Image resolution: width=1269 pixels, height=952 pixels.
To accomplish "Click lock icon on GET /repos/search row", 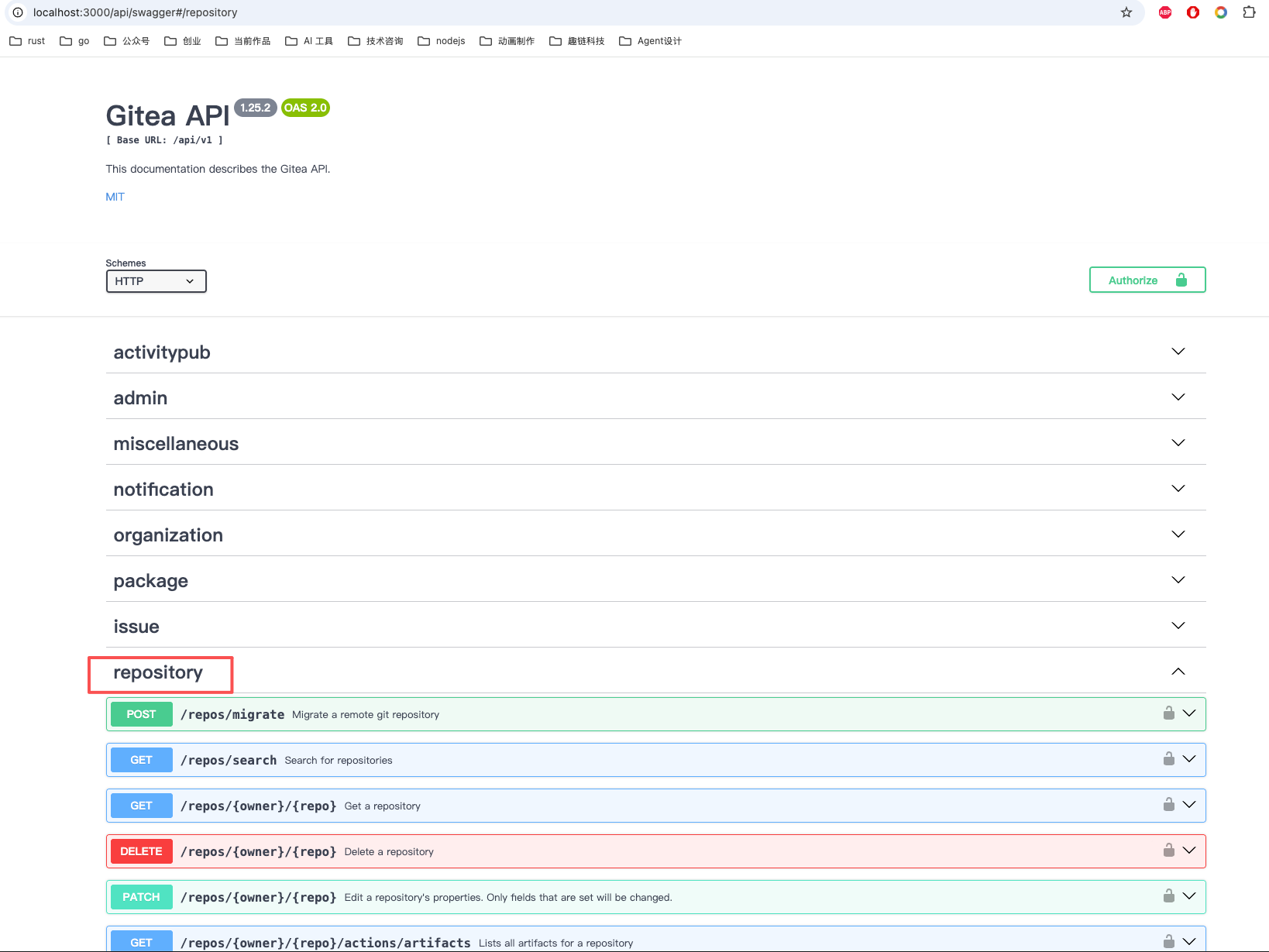I will [1168, 758].
